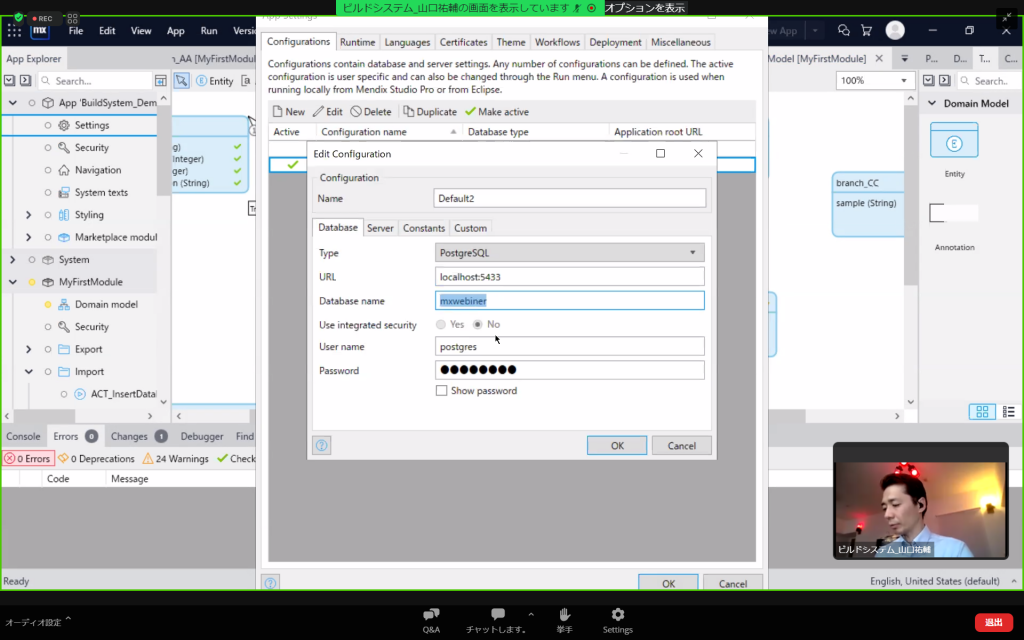Expand the System module tree node
This screenshot has height=640, width=1024.
pos(13,260)
